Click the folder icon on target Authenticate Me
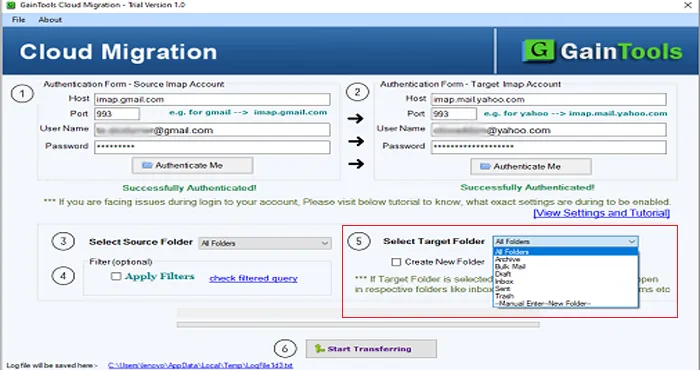 click(485, 166)
